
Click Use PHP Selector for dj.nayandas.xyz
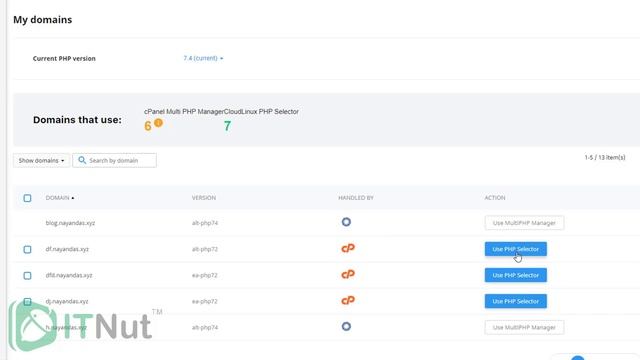pos(516,301)
